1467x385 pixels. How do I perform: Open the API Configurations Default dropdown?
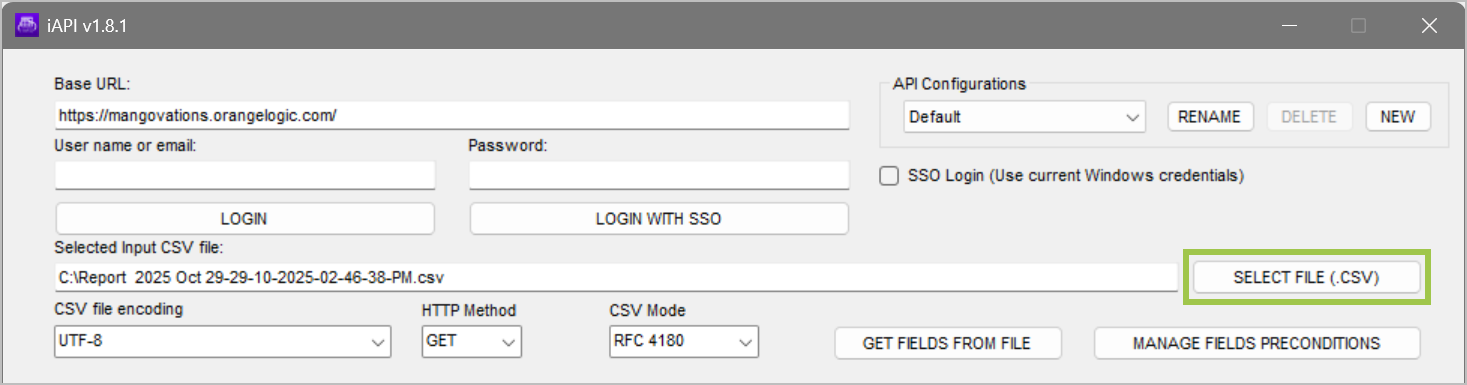click(1024, 117)
